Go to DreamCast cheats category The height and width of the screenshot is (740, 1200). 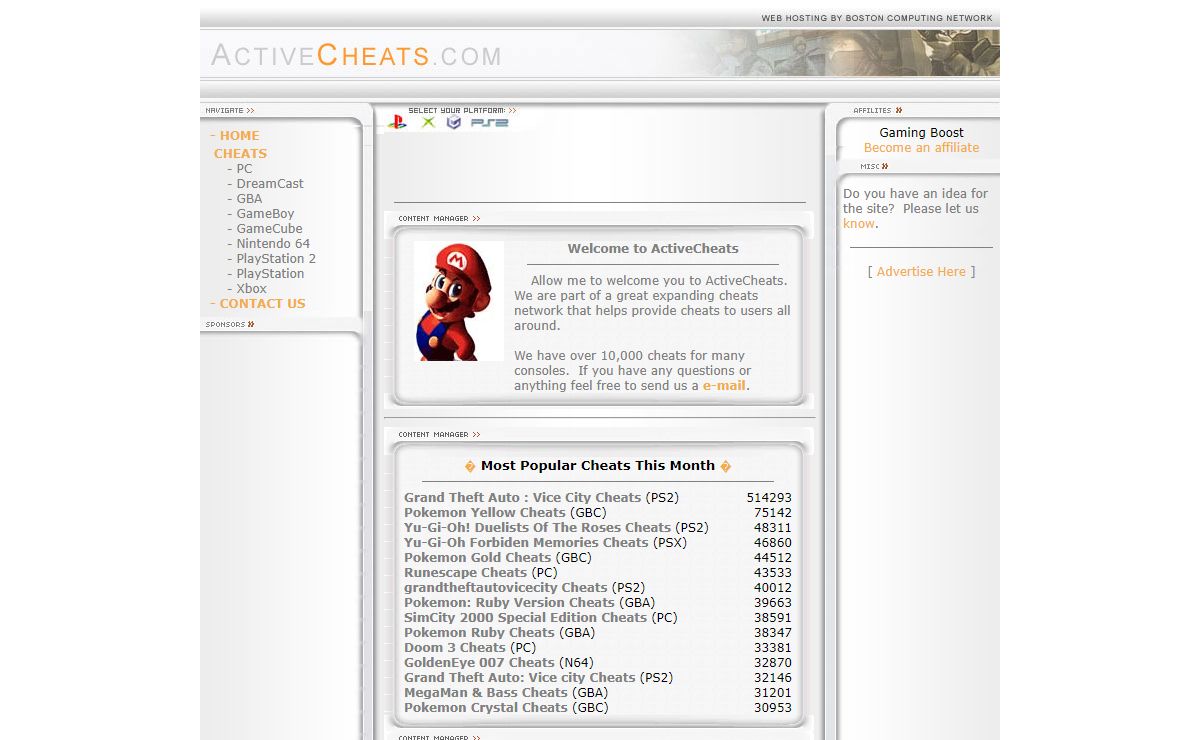pos(270,183)
